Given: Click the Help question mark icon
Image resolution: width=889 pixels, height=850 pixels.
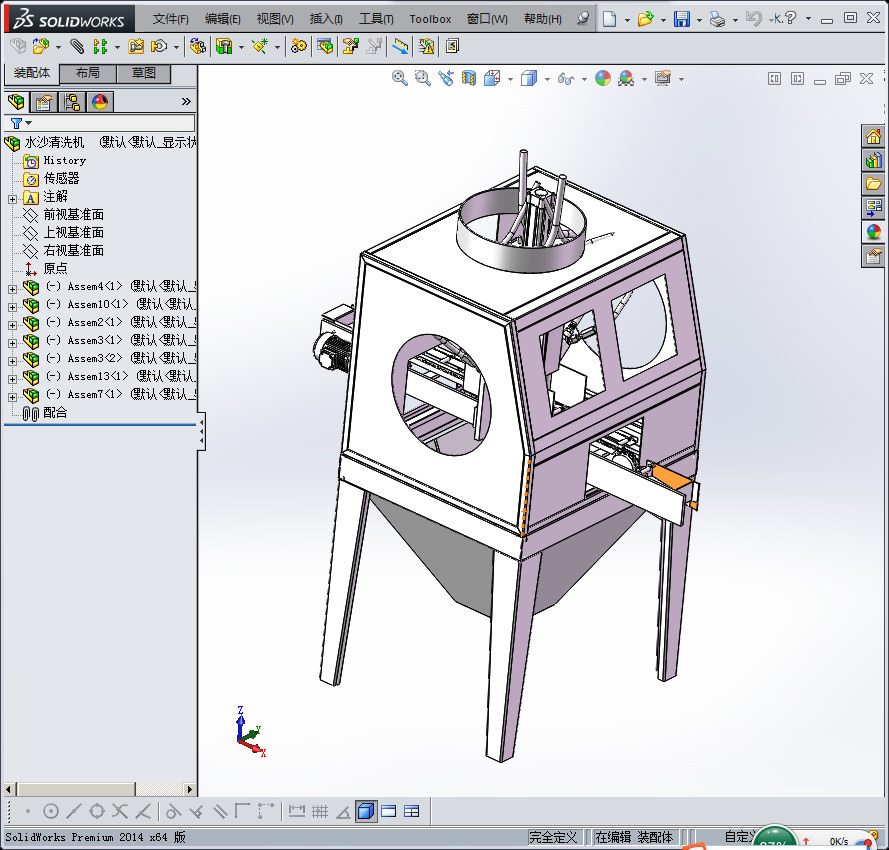Looking at the screenshot, I should coord(790,19).
